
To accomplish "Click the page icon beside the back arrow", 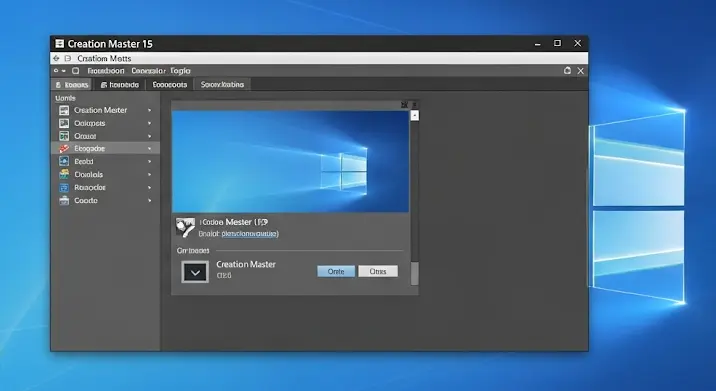I will pos(68,58).
